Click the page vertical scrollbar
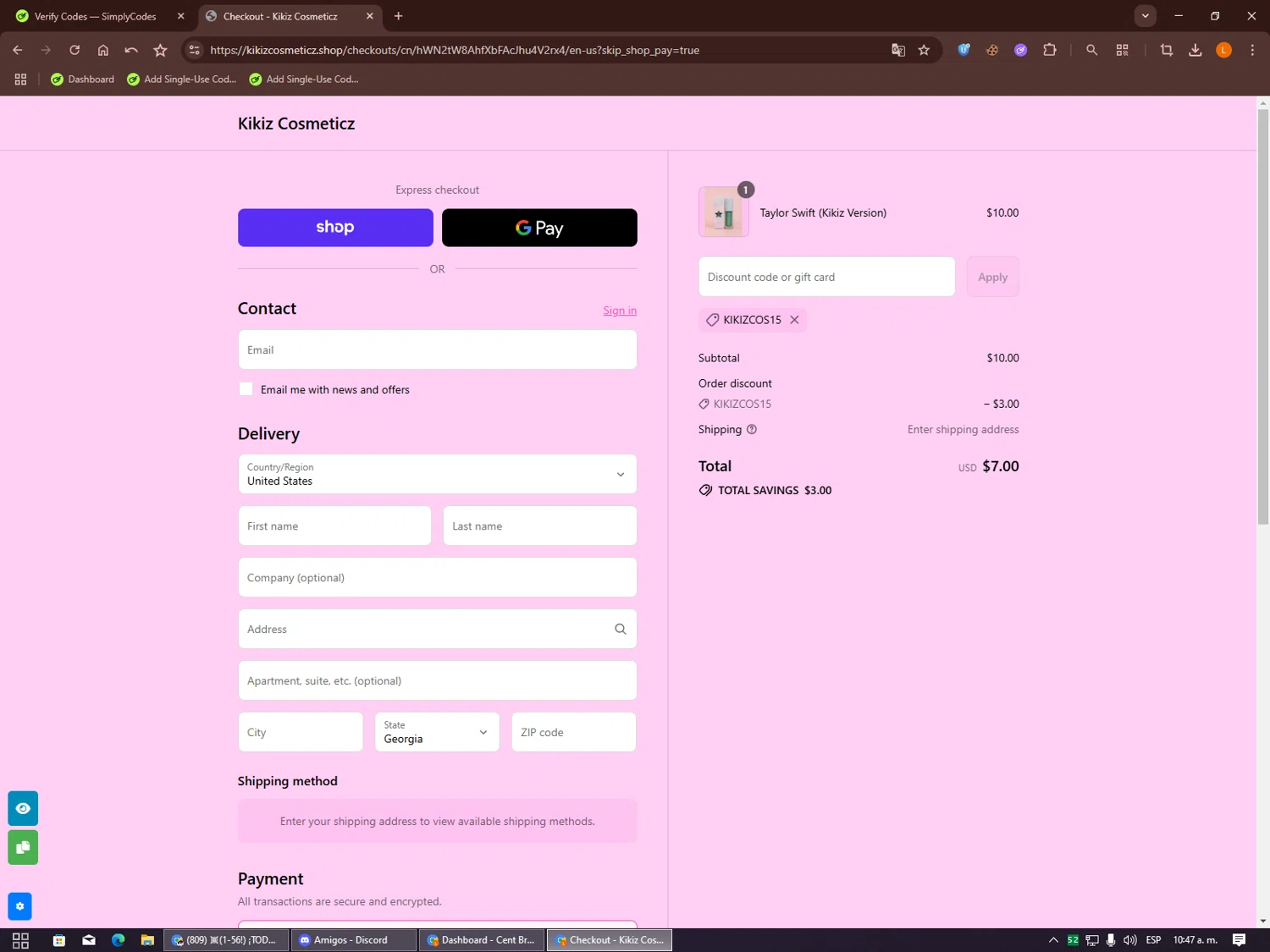Viewport: 1270px width, 952px height. [x=1263, y=317]
